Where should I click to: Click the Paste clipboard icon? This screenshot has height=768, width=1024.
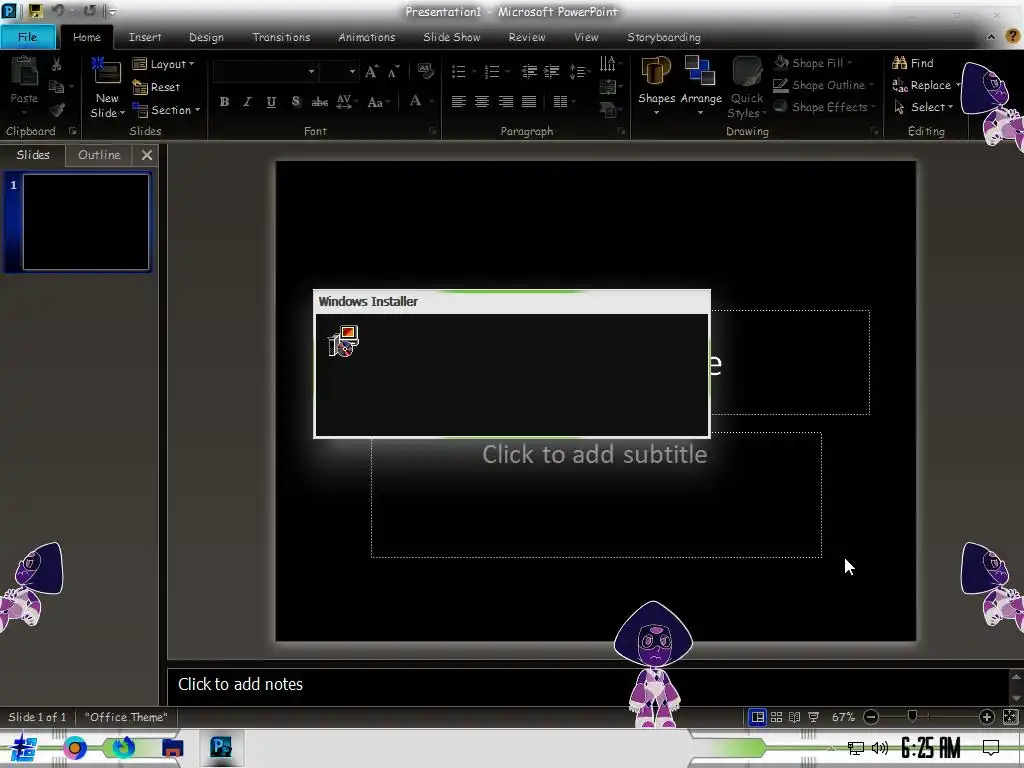(24, 72)
